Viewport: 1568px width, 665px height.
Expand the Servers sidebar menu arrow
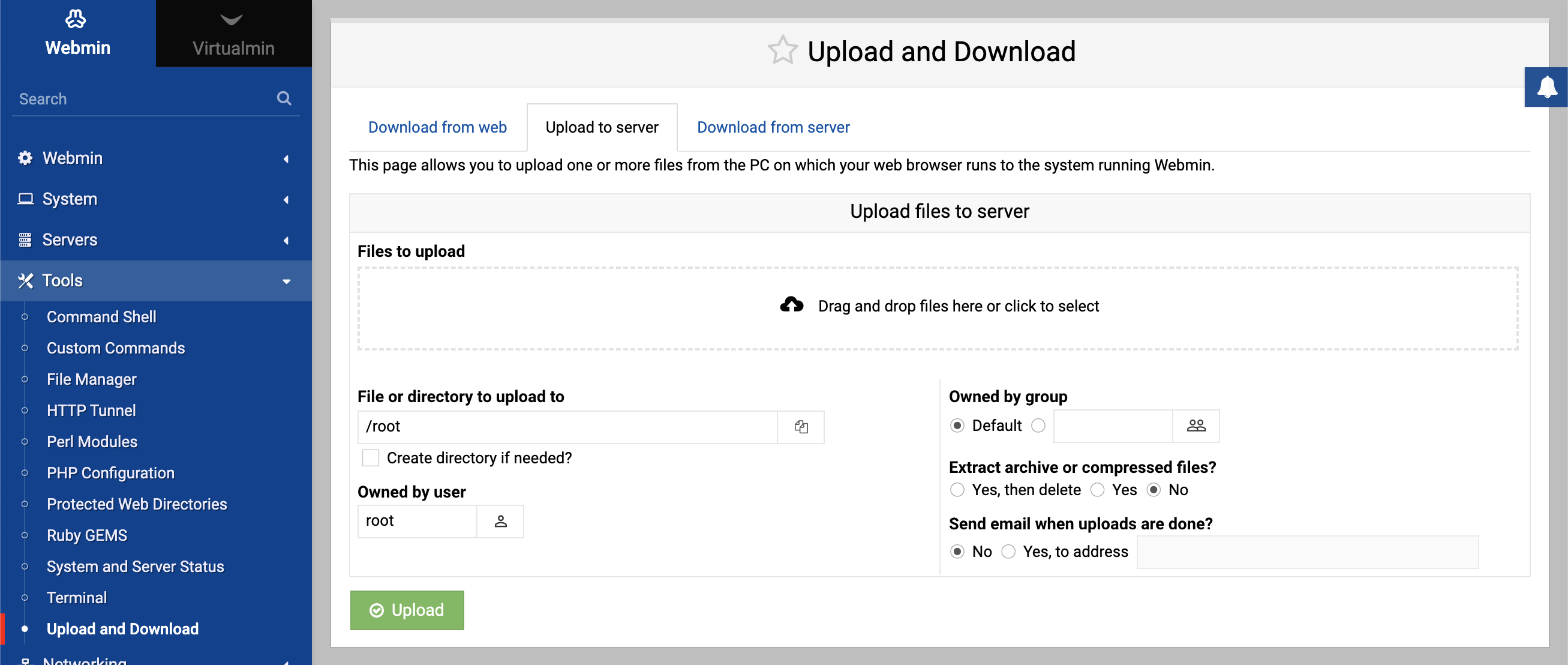point(286,240)
